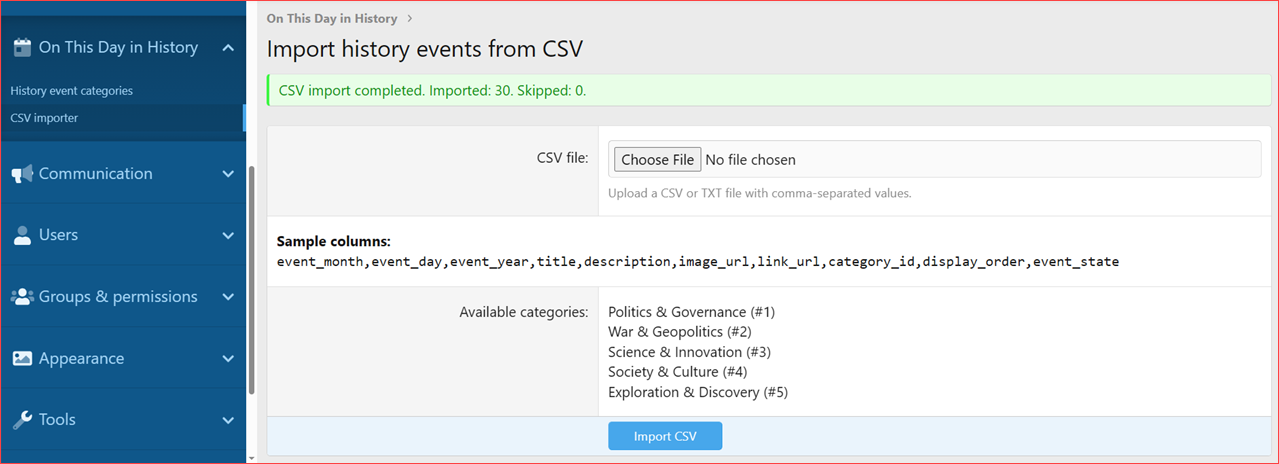Open the On This Day in History menu

pyautogui.click(x=118, y=47)
